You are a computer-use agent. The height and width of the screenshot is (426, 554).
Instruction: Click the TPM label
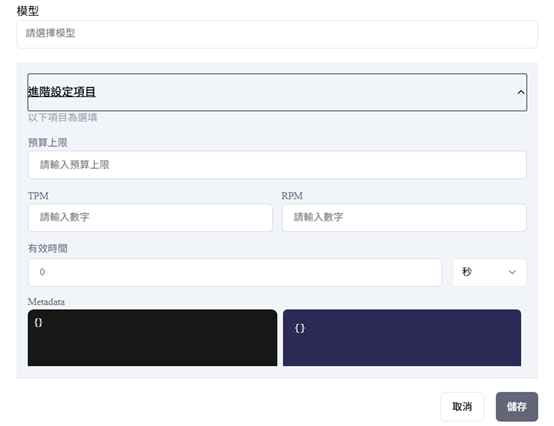tap(38, 196)
